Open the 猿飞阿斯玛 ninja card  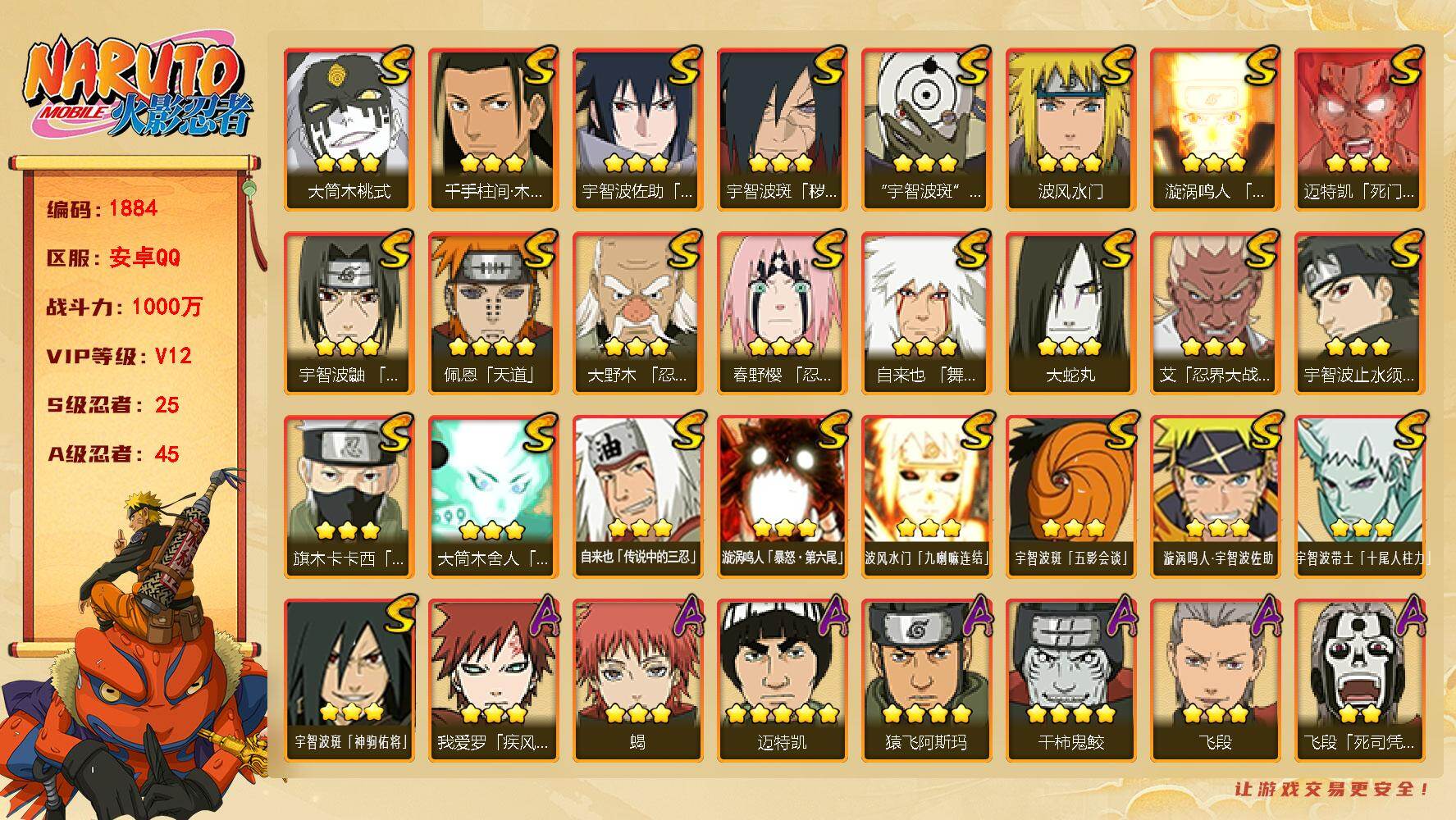pyautogui.click(x=926, y=681)
